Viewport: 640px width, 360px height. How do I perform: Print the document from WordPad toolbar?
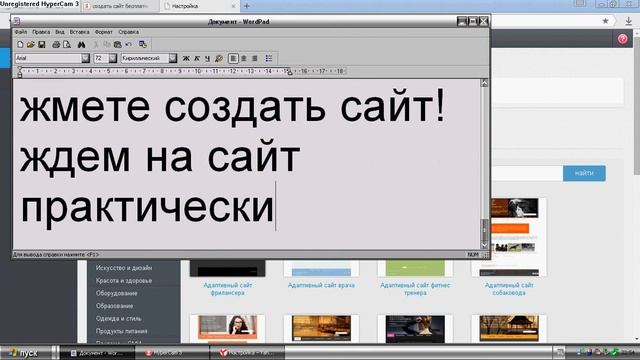pyautogui.click(x=56, y=44)
